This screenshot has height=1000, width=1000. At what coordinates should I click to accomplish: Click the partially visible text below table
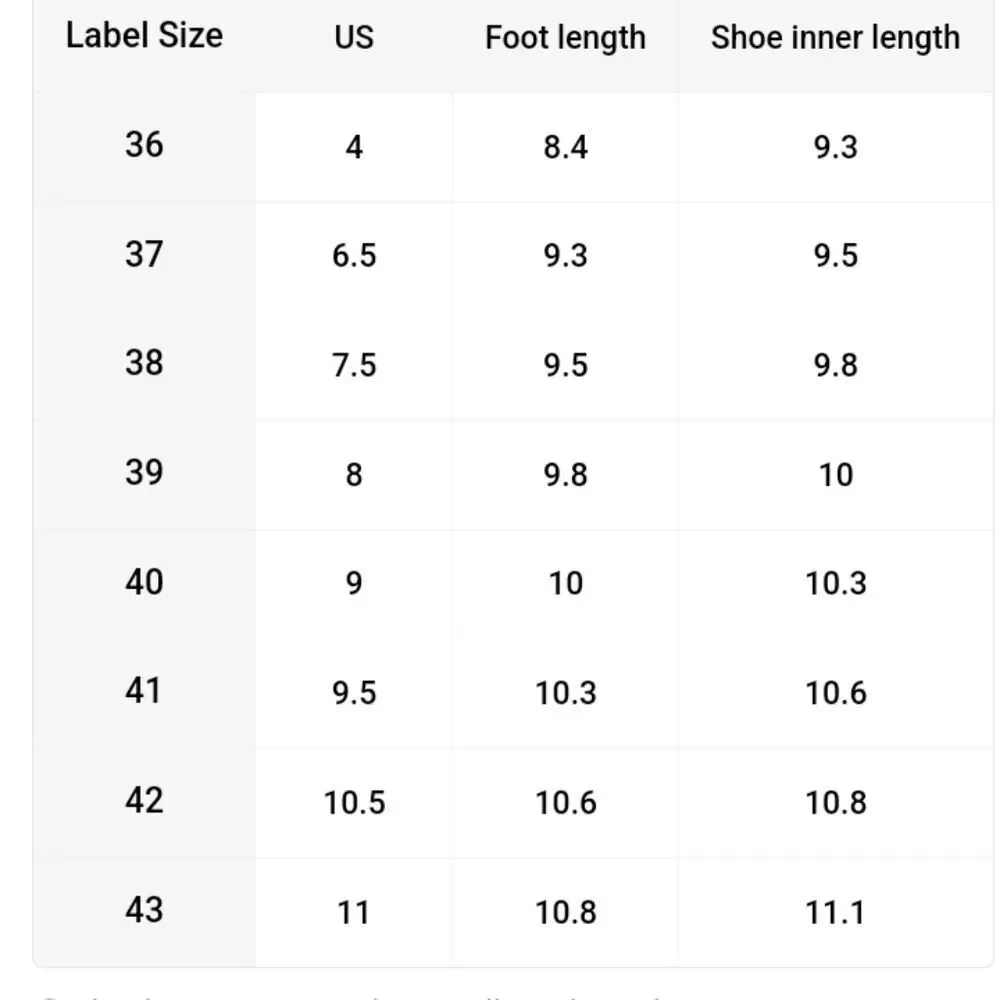pyautogui.click(x=351, y=996)
